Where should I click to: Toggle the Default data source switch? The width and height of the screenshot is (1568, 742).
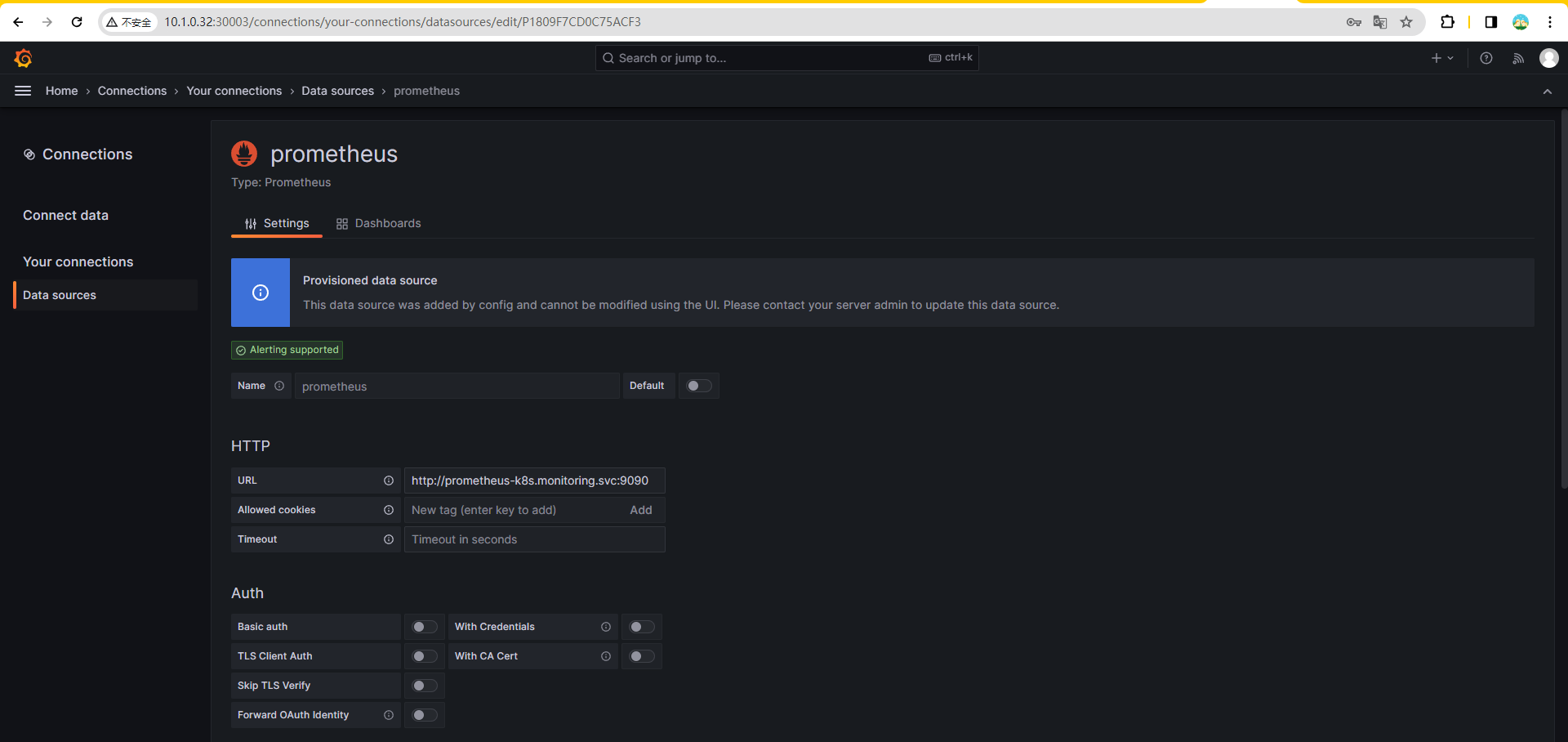699,386
